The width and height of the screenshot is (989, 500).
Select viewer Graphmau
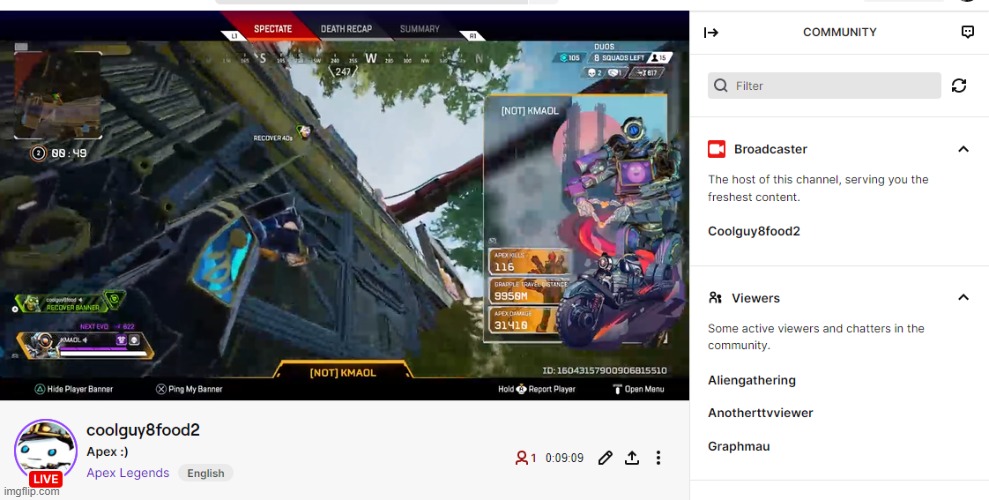[x=739, y=446]
